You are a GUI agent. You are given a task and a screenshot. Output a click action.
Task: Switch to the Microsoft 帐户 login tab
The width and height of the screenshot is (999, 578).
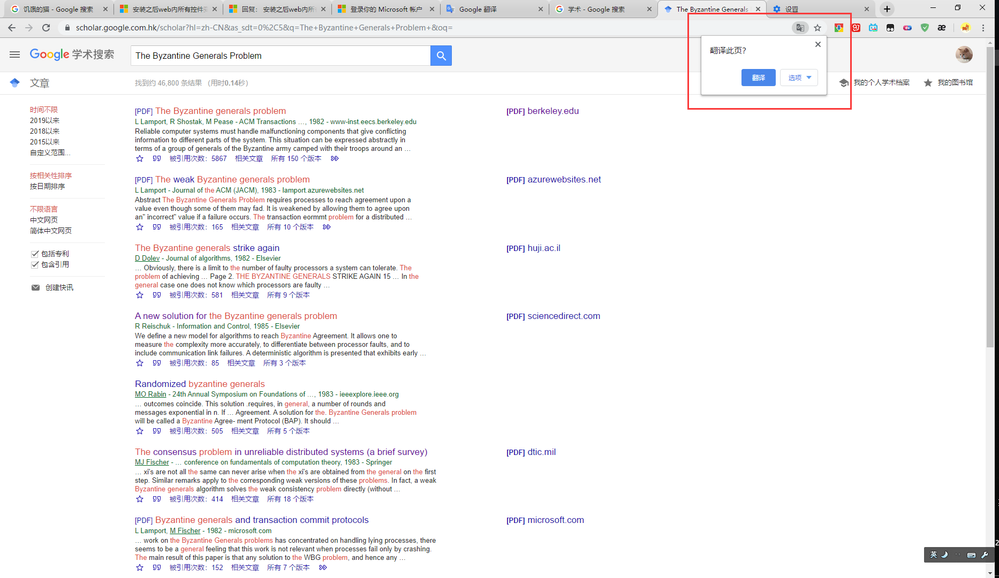pos(385,9)
